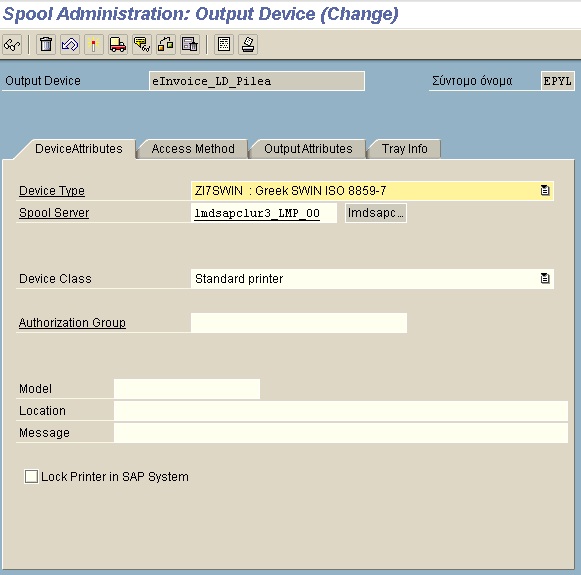Open the Output Attributes tab
This screenshot has width=581, height=575.
click(308, 149)
